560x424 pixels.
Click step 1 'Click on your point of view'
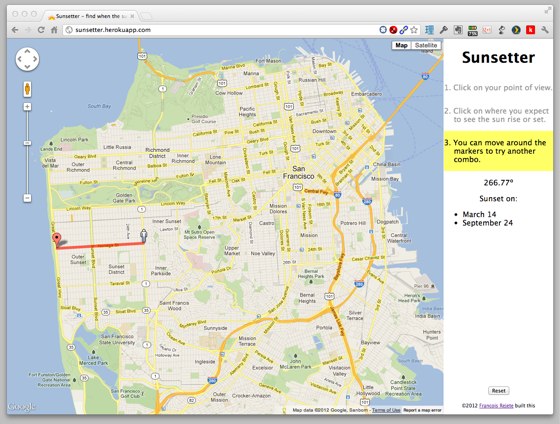(498, 88)
